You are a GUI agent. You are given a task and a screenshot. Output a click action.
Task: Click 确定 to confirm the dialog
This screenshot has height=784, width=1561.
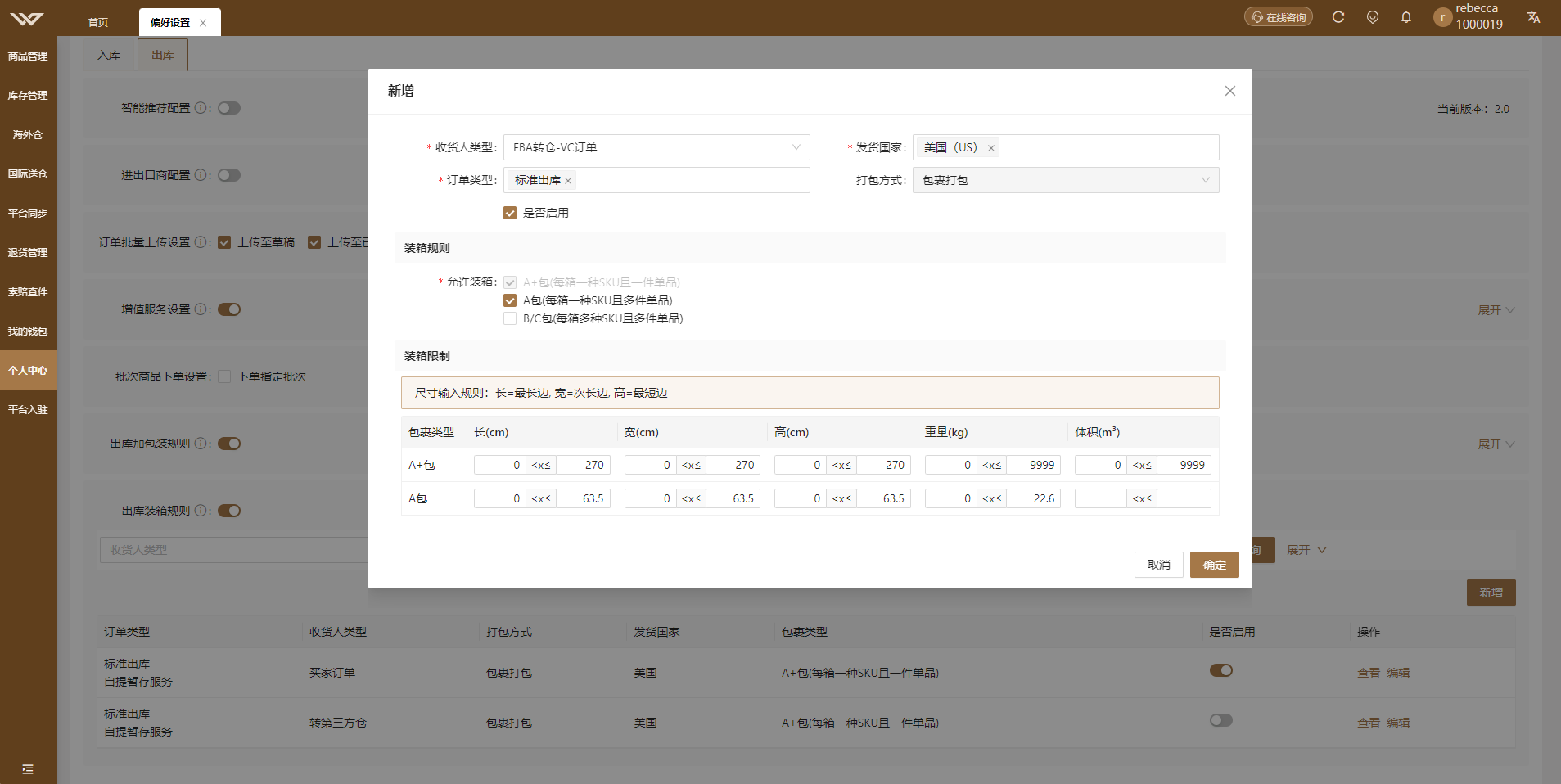1215,565
